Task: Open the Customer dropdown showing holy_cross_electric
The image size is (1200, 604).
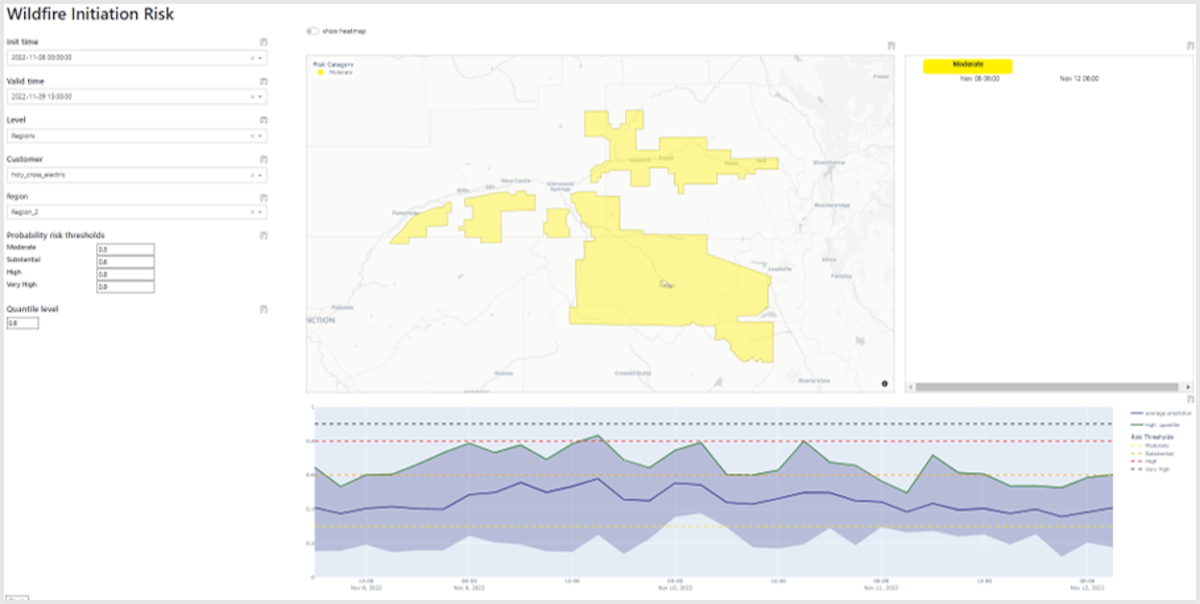Action: 262,174
